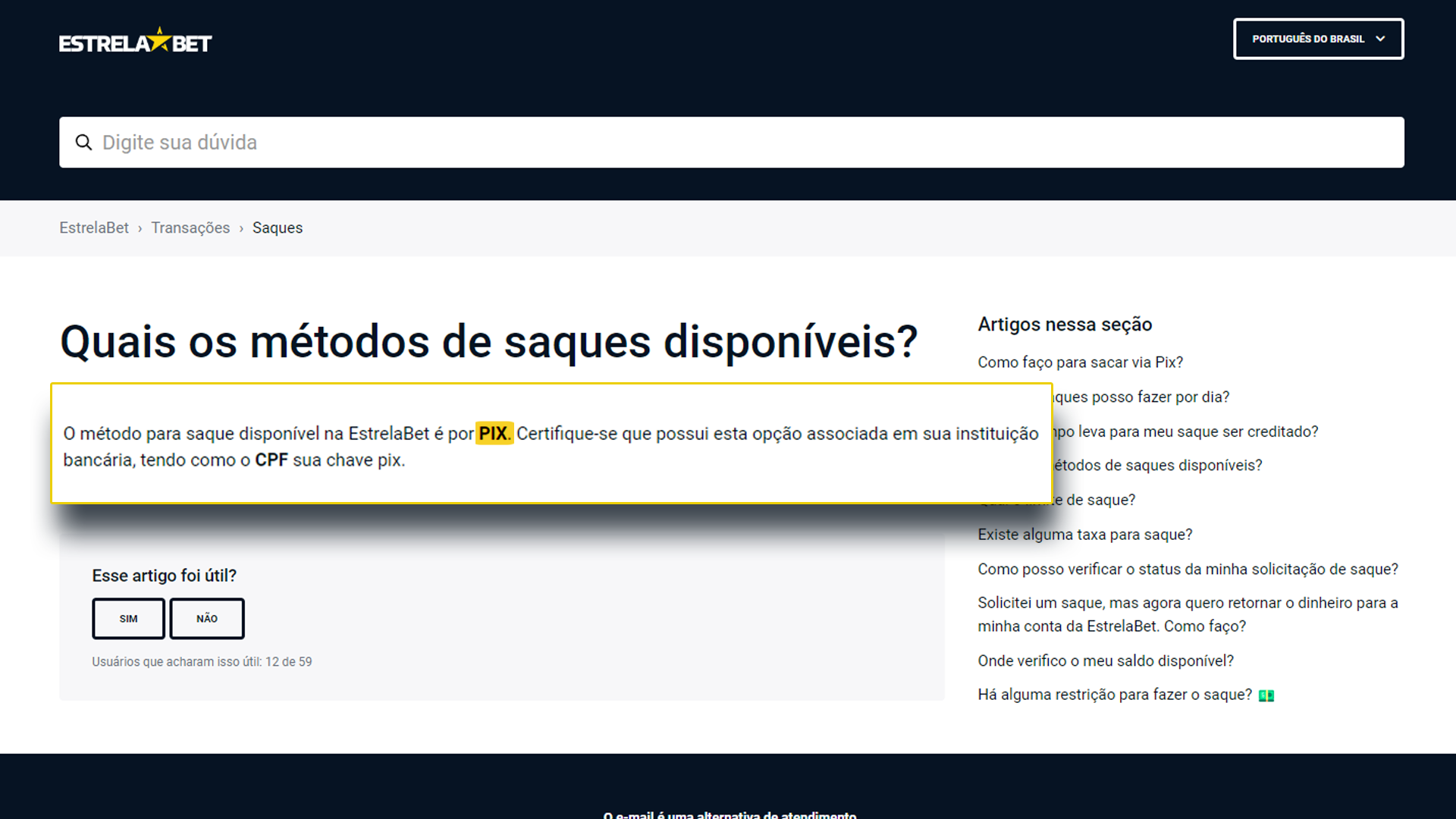Open 'Existe alguma taxa para saque?'
This screenshot has height=819, width=1456.
(1084, 535)
